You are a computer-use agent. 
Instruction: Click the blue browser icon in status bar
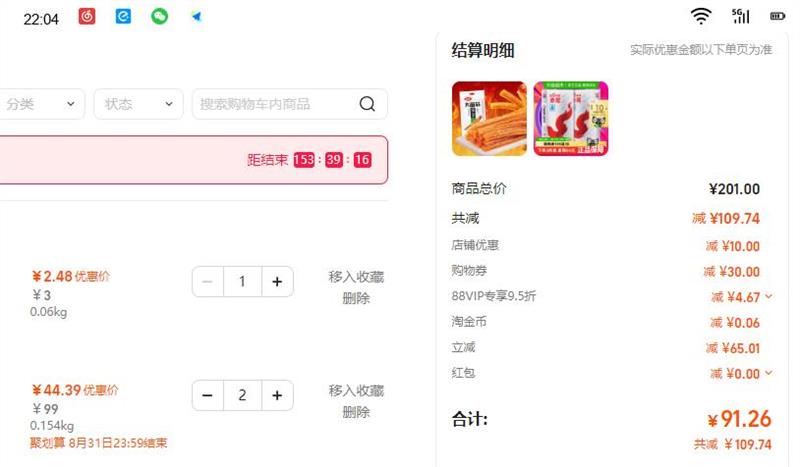[123, 16]
